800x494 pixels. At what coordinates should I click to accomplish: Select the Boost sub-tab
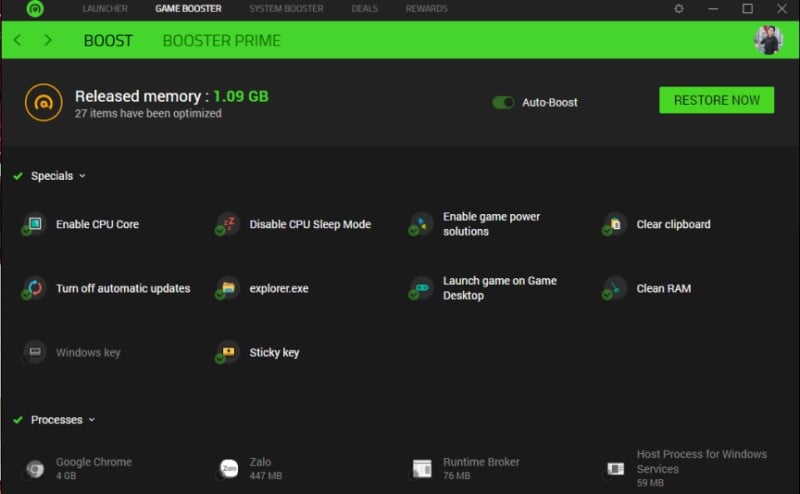tap(108, 40)
